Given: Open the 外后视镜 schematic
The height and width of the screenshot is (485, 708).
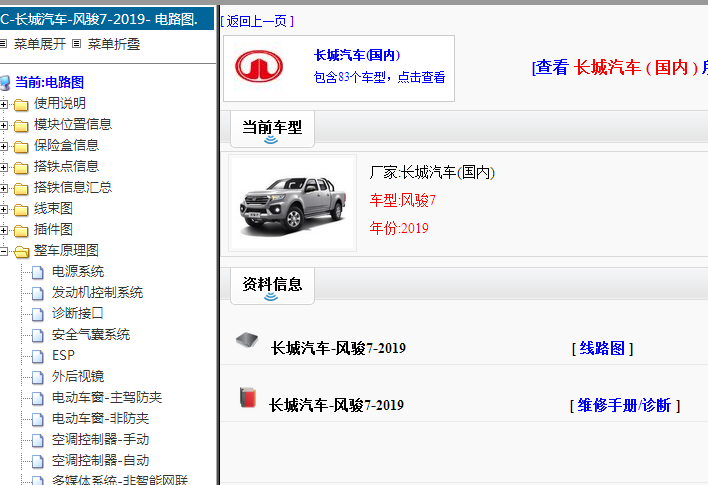Looking at the screenshot, I should click(x=78, y=376).
